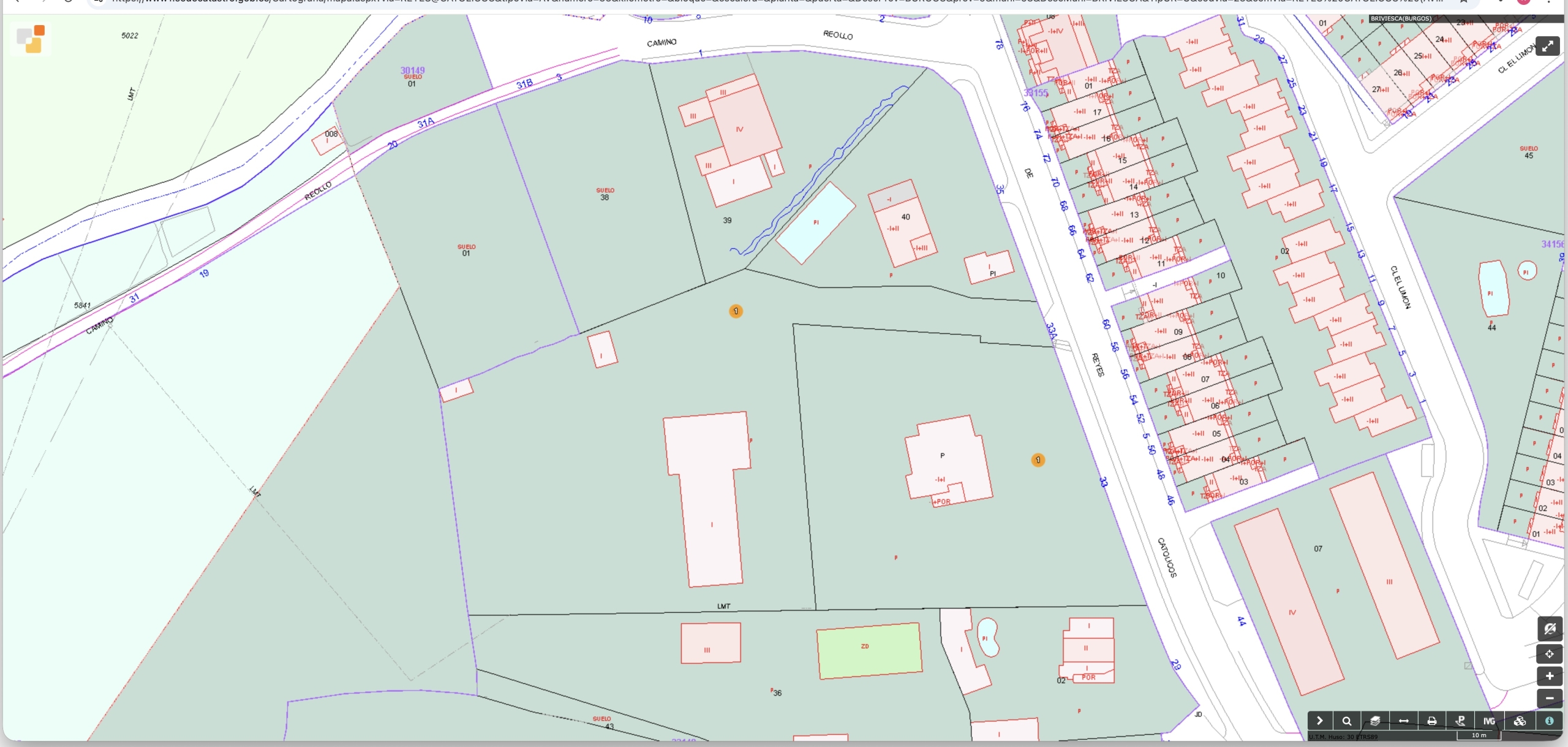The image size is (1568, 747).
Task: Click the orange marker labeled 1 near parcel 39
Action: point(736,311)
